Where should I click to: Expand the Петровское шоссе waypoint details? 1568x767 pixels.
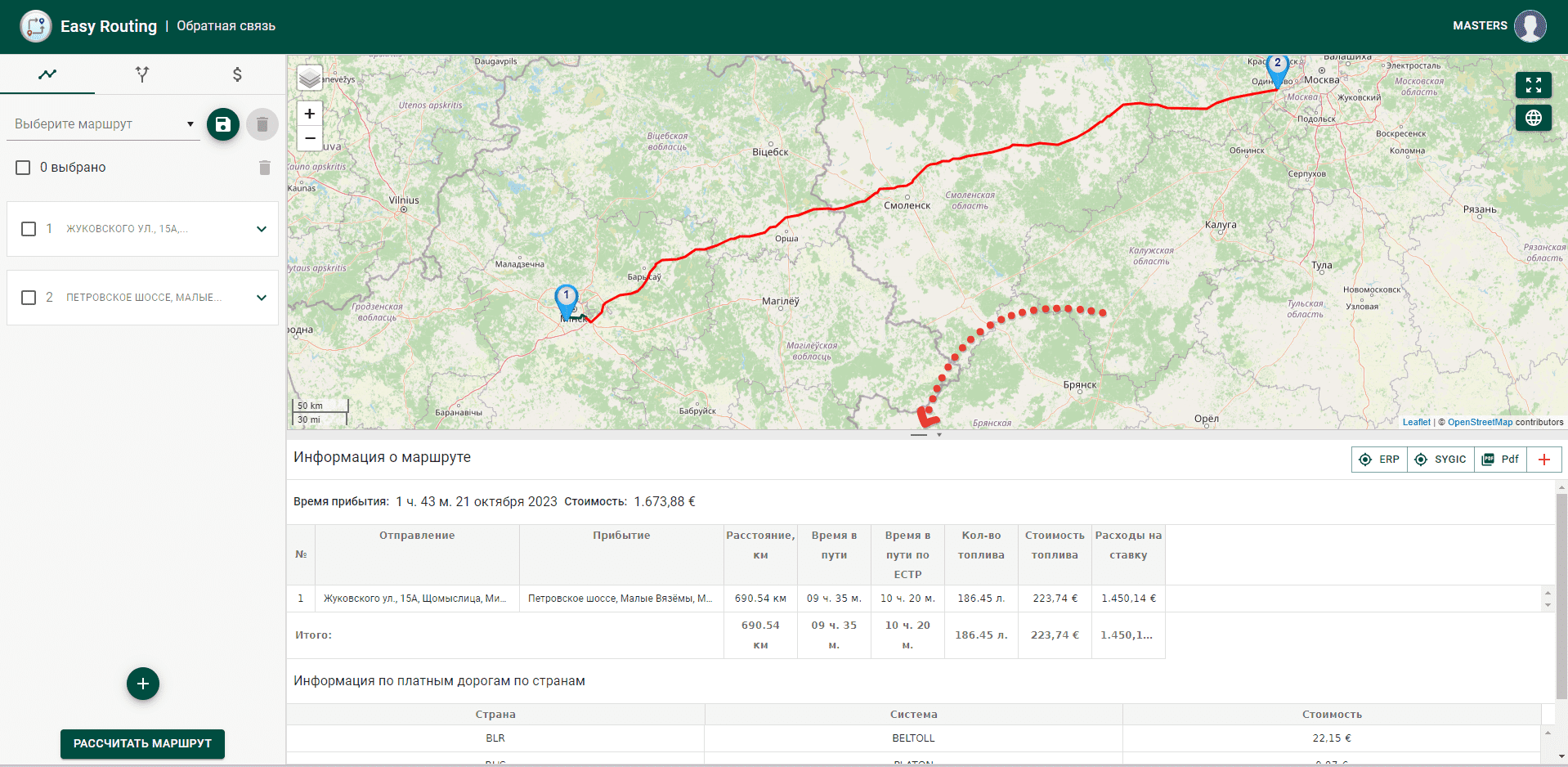262,298
